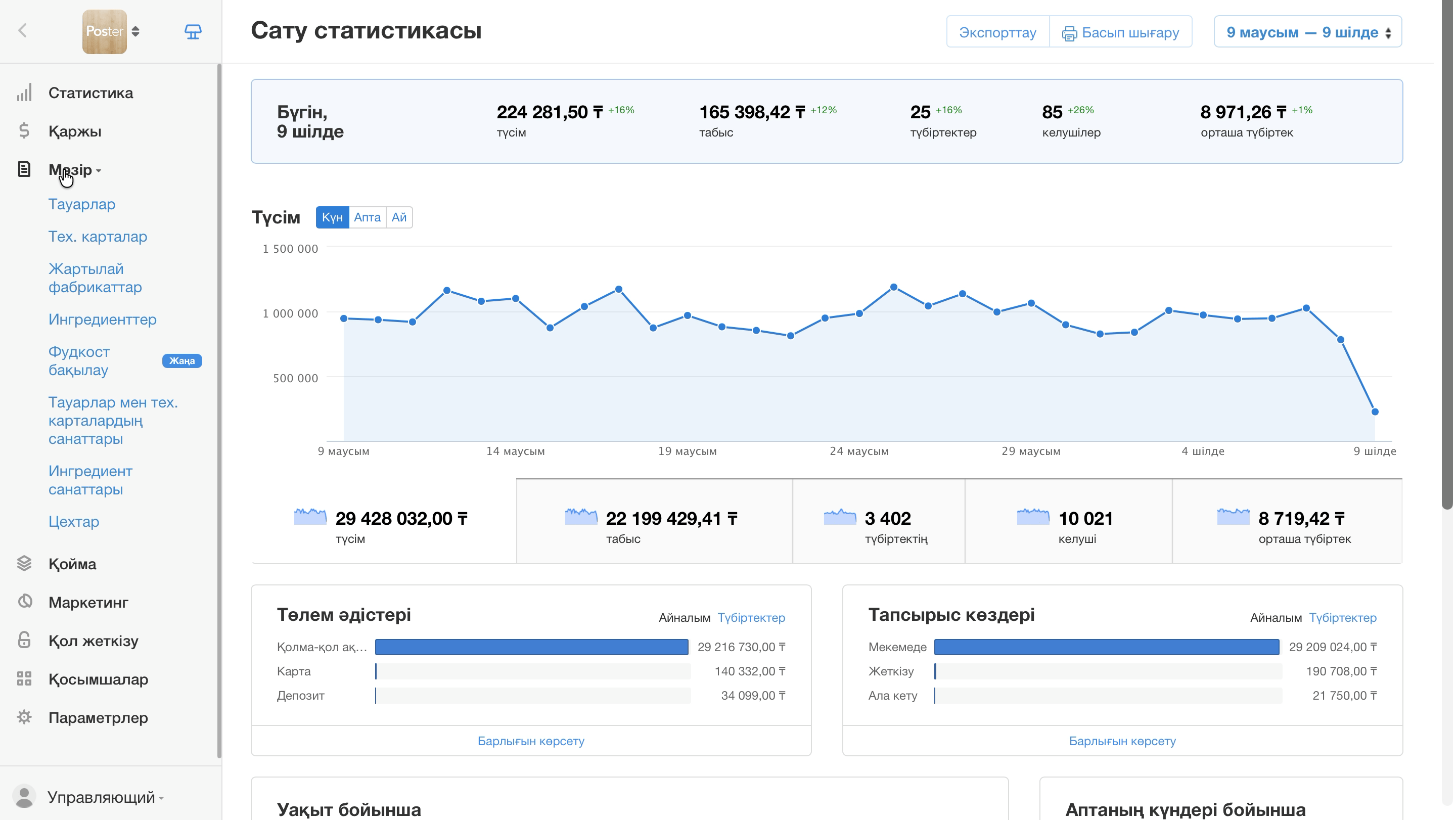Viewport: 1456px width, 820px height.
Task: Click the Карта payment progress bar
Action: point(533,671)
